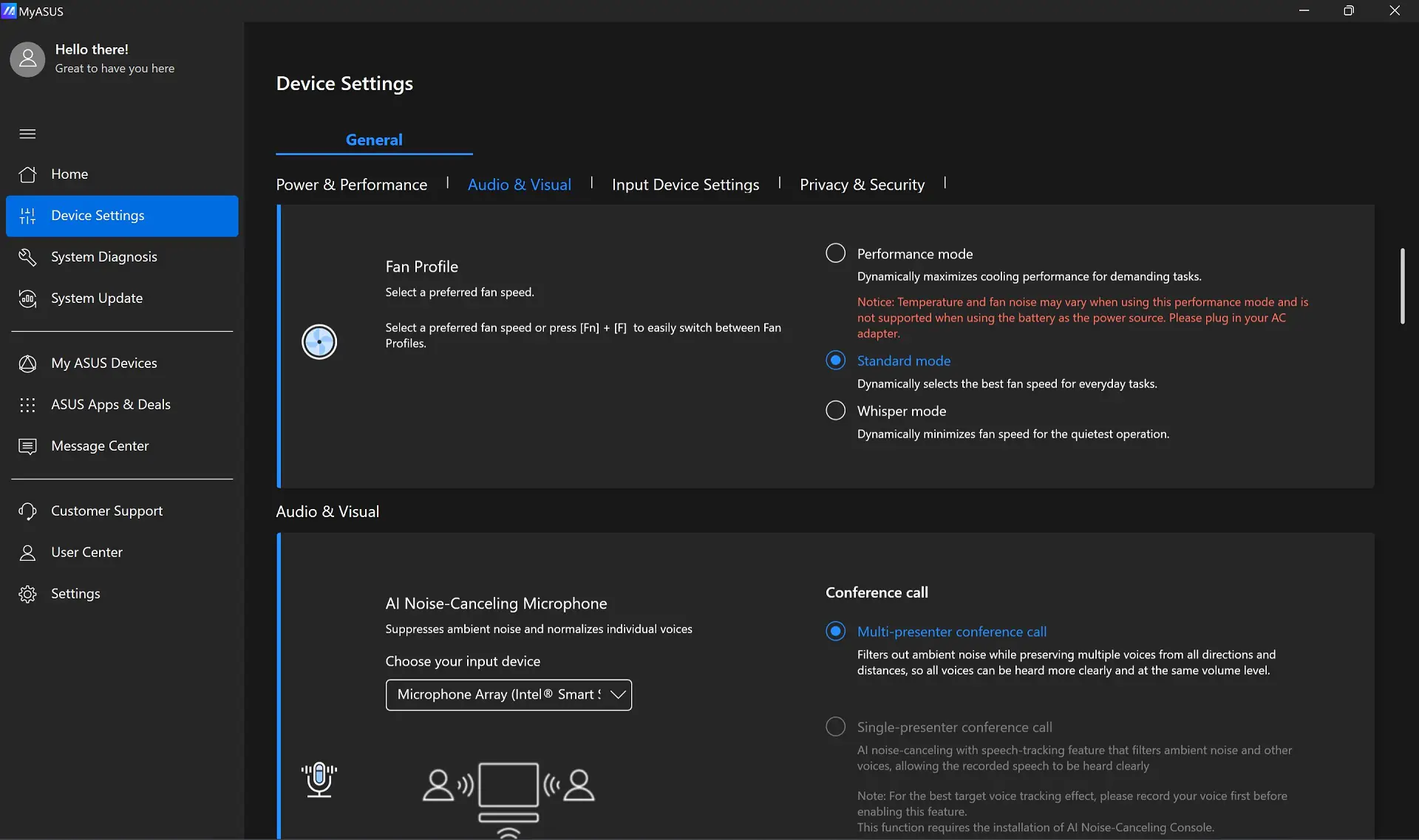Image resolution: width=1419 pixels, height=840 pixels.
Task: Select Performance mode fan profile
Action: pos(835,253)
